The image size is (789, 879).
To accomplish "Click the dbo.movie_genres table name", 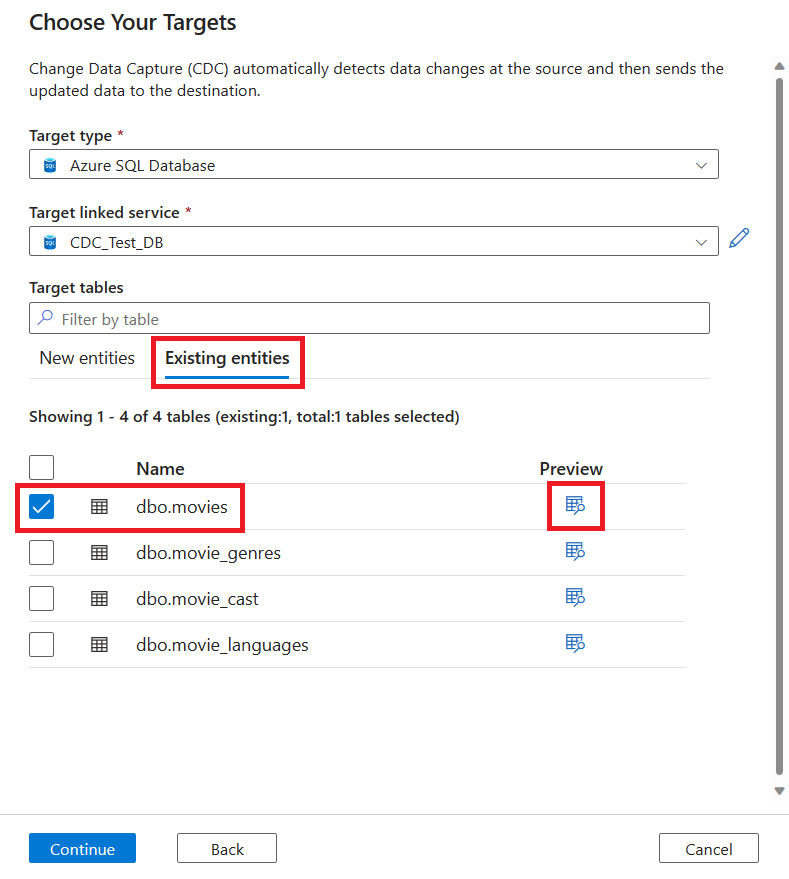I will pyautogui.click(x=208, y=553).
